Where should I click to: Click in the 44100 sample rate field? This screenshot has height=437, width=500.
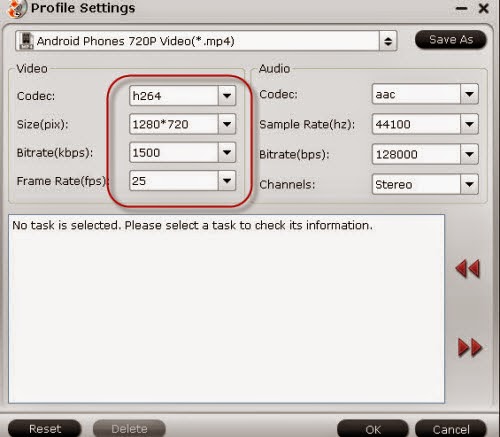(416, 124)
